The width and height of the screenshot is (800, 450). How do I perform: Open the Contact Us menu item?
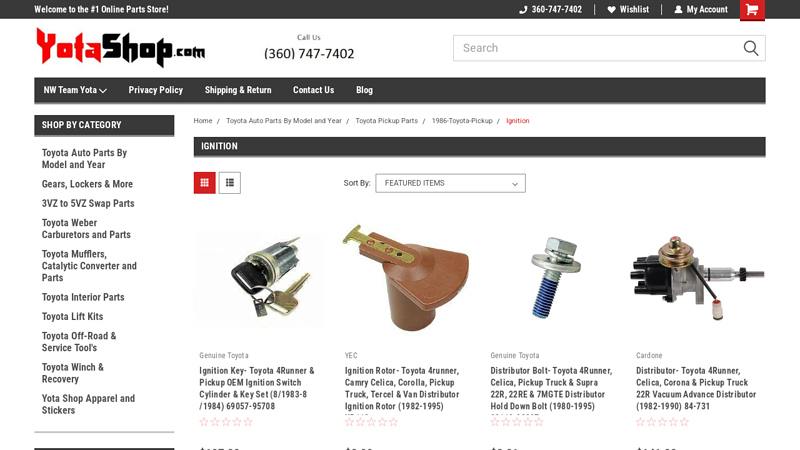[x=313, y=90]
